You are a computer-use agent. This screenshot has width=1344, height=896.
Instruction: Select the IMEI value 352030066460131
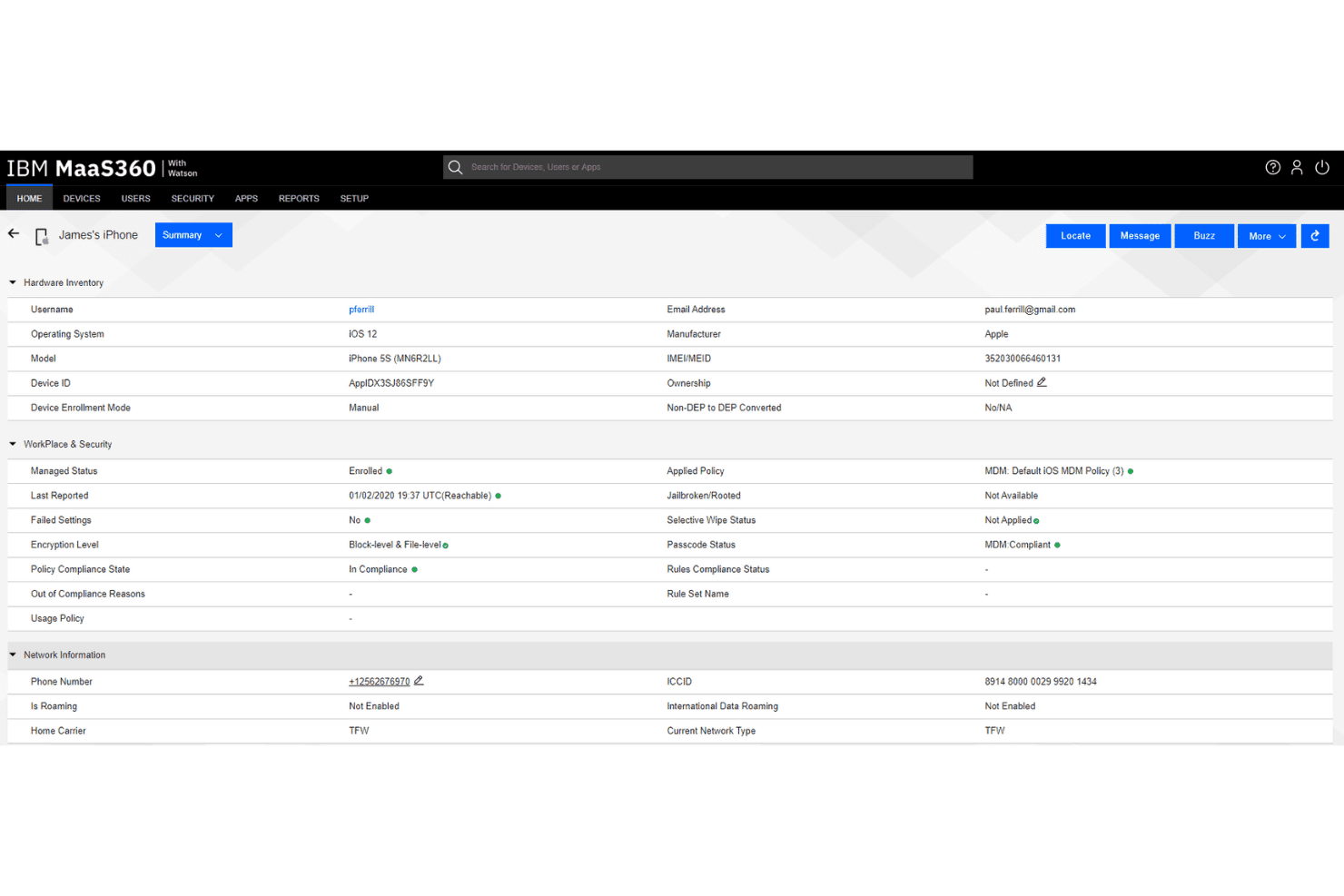(1023, 359)
